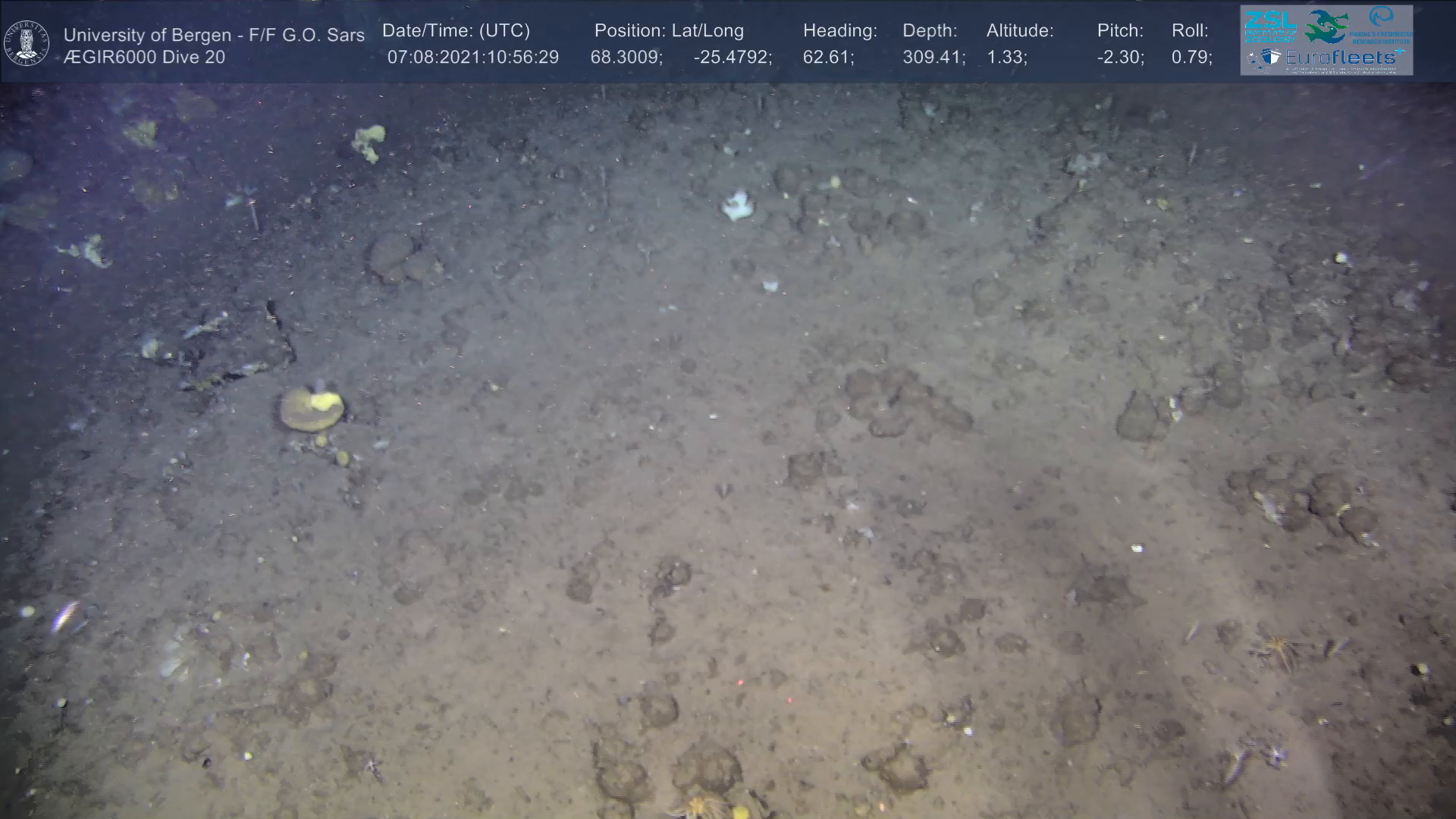Image resolution: width=1456 pixels, height=819 pixels.
Task: Click the depth value 309.41
Action: [x=933, y=58]
